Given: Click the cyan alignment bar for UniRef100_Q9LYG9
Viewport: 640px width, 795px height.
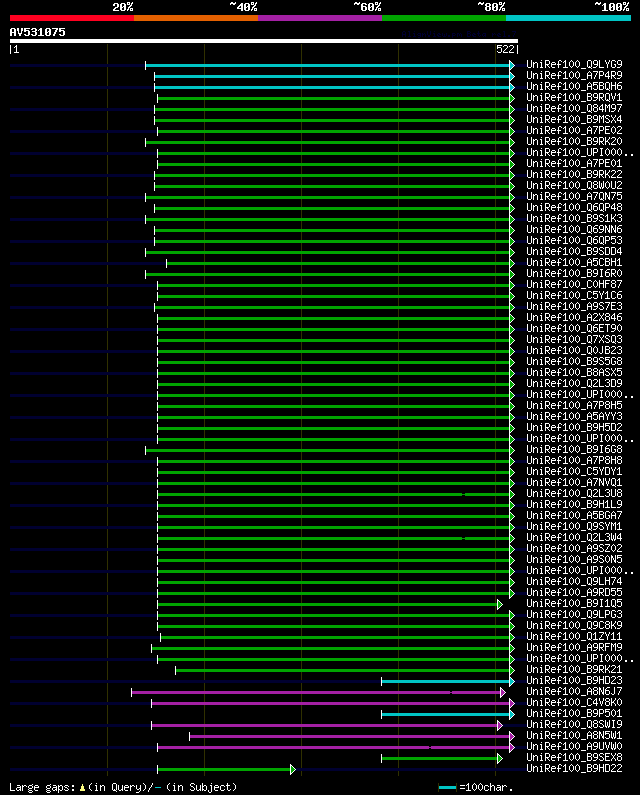Looking at the screenshot, I should click(328, 65).
